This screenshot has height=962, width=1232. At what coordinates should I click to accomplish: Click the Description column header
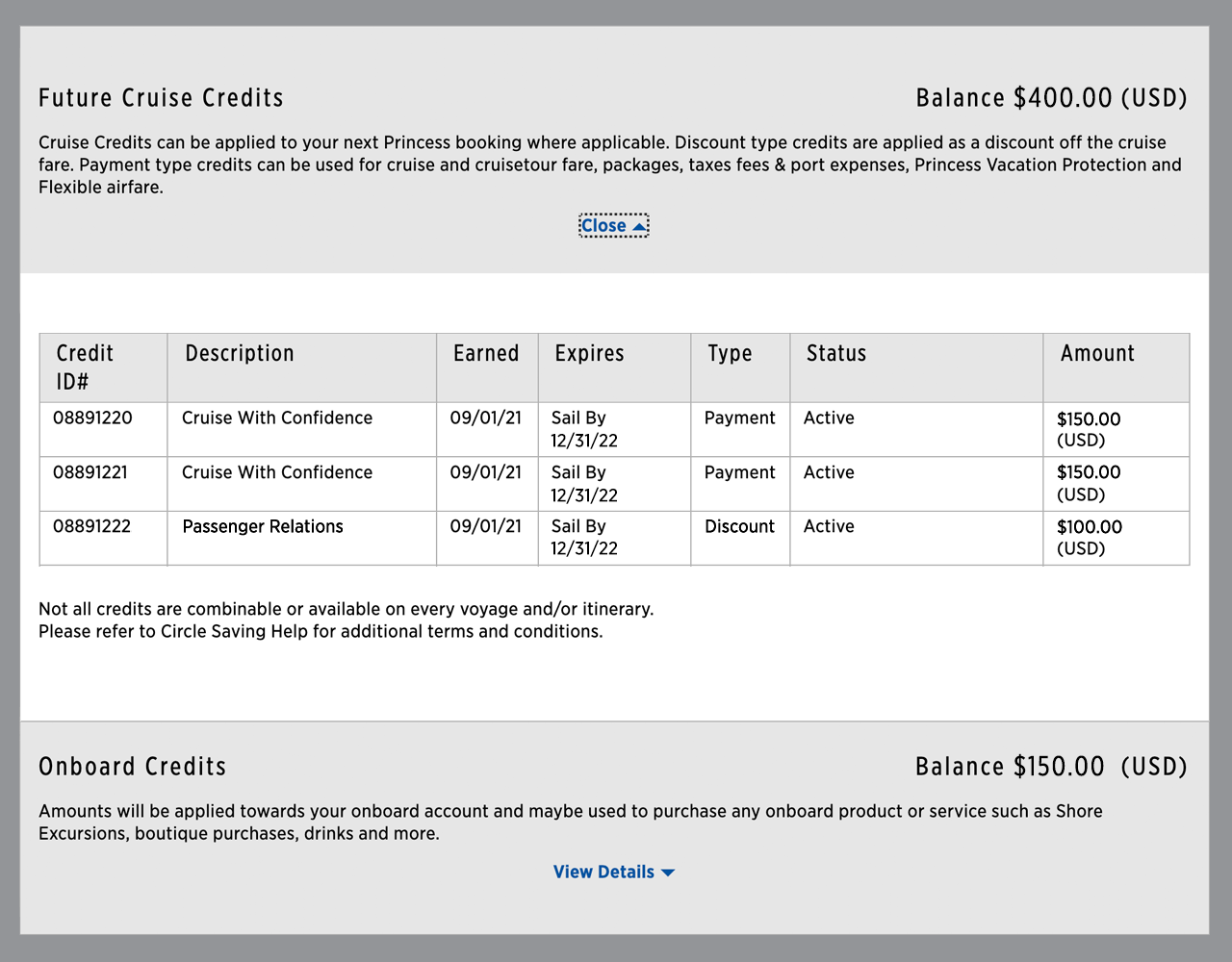[x=240, y=353]
